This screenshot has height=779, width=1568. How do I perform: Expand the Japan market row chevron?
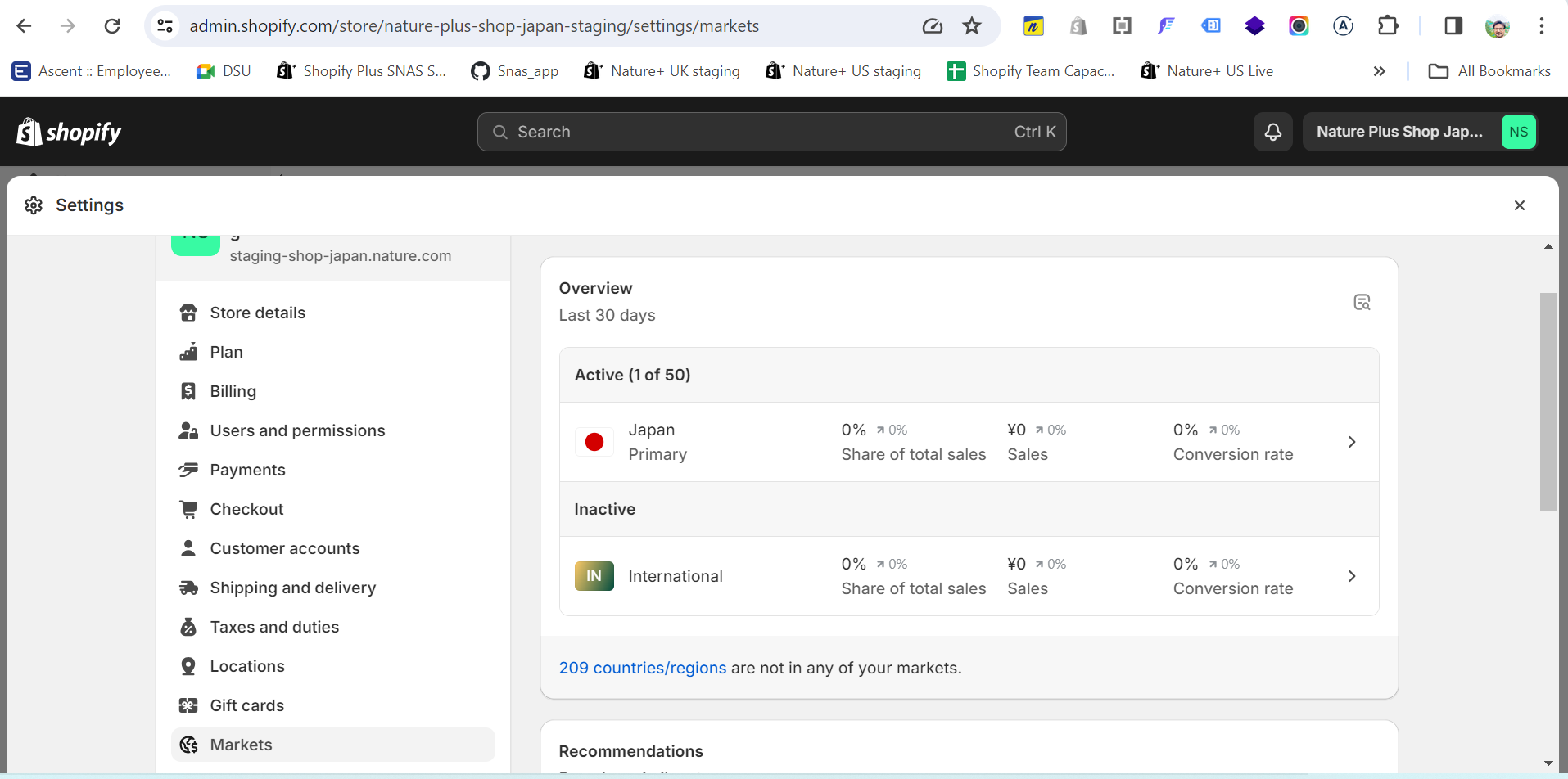tap(1352, 442)
